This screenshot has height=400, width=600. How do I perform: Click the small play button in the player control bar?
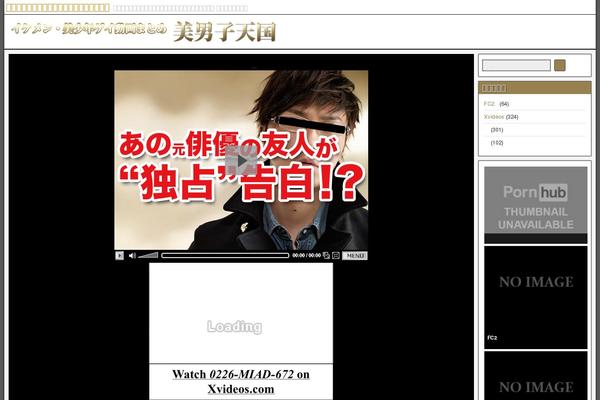coord(119,255)
